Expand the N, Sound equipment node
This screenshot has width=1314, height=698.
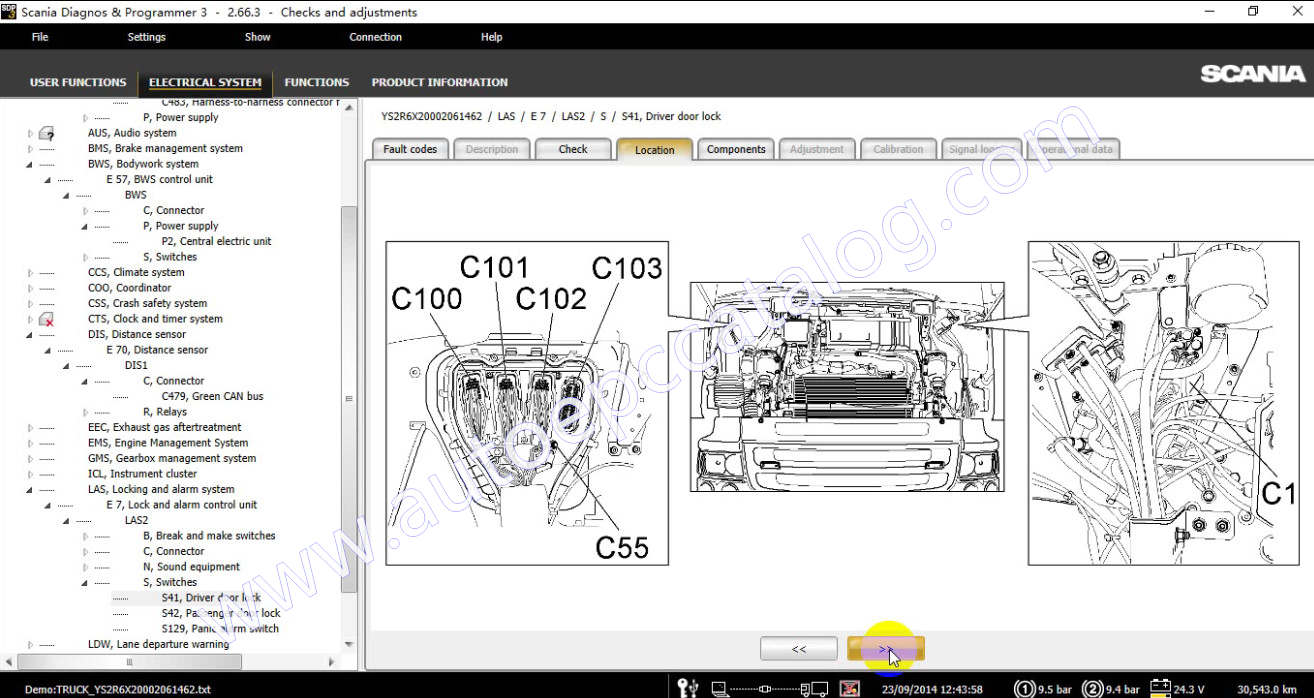tap(86, 567)
